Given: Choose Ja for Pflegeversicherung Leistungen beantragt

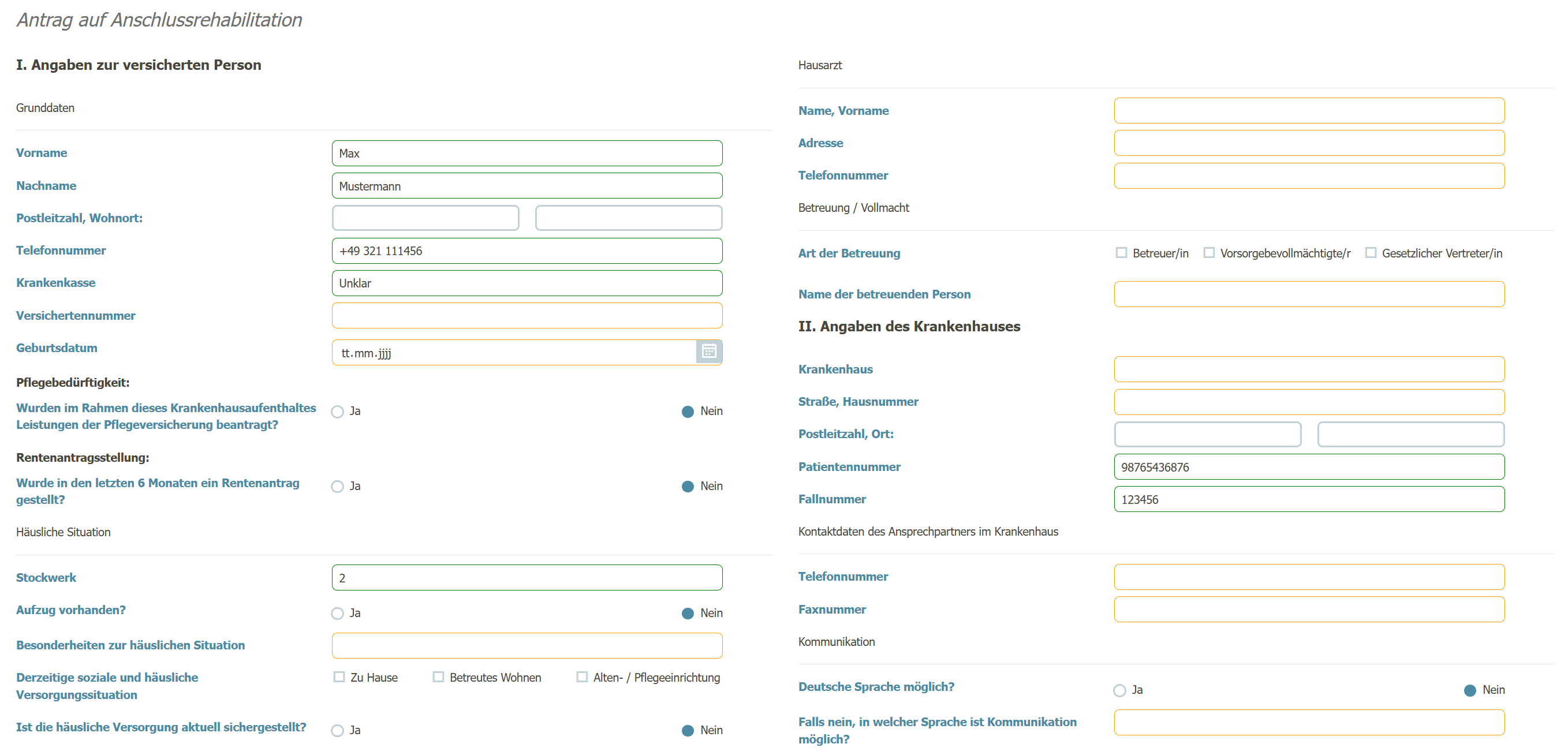Looking at the screenshot, I should [337, 411].
